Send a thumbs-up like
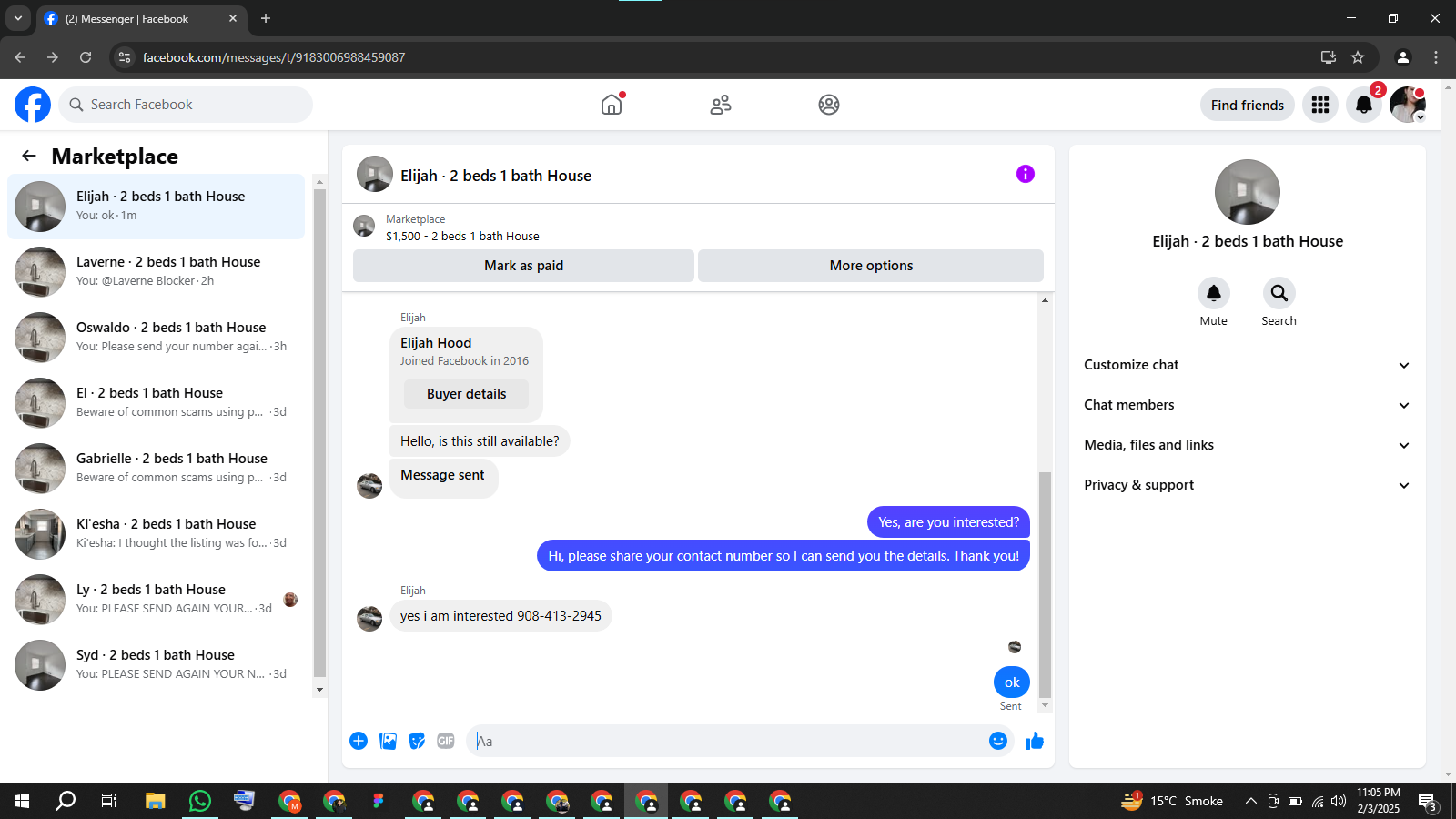1456x819 pixels. point(1035,741)
